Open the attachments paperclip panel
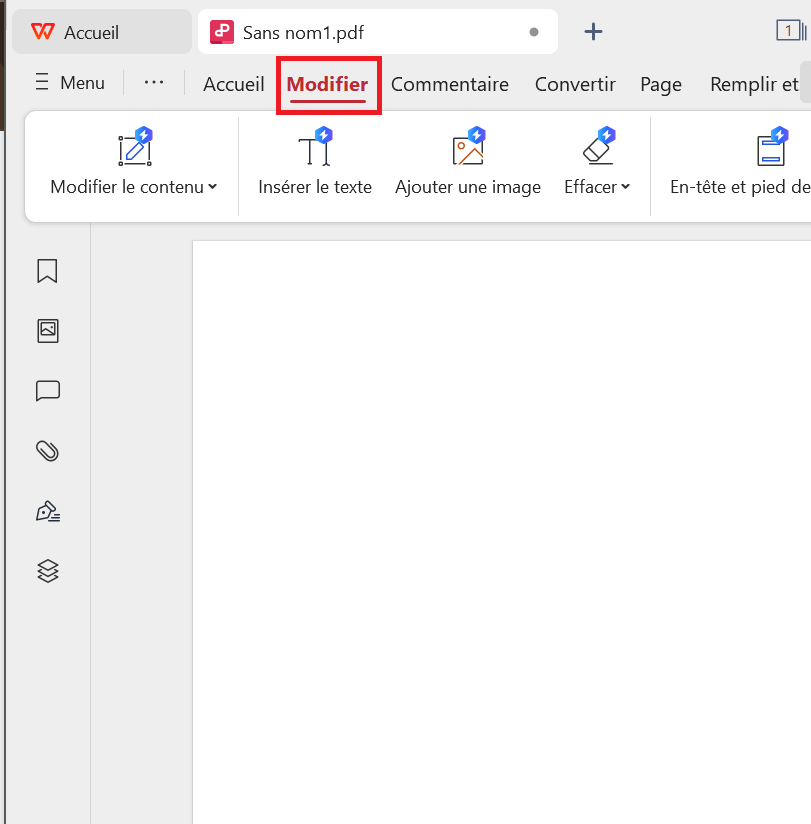 coord(47,451)
